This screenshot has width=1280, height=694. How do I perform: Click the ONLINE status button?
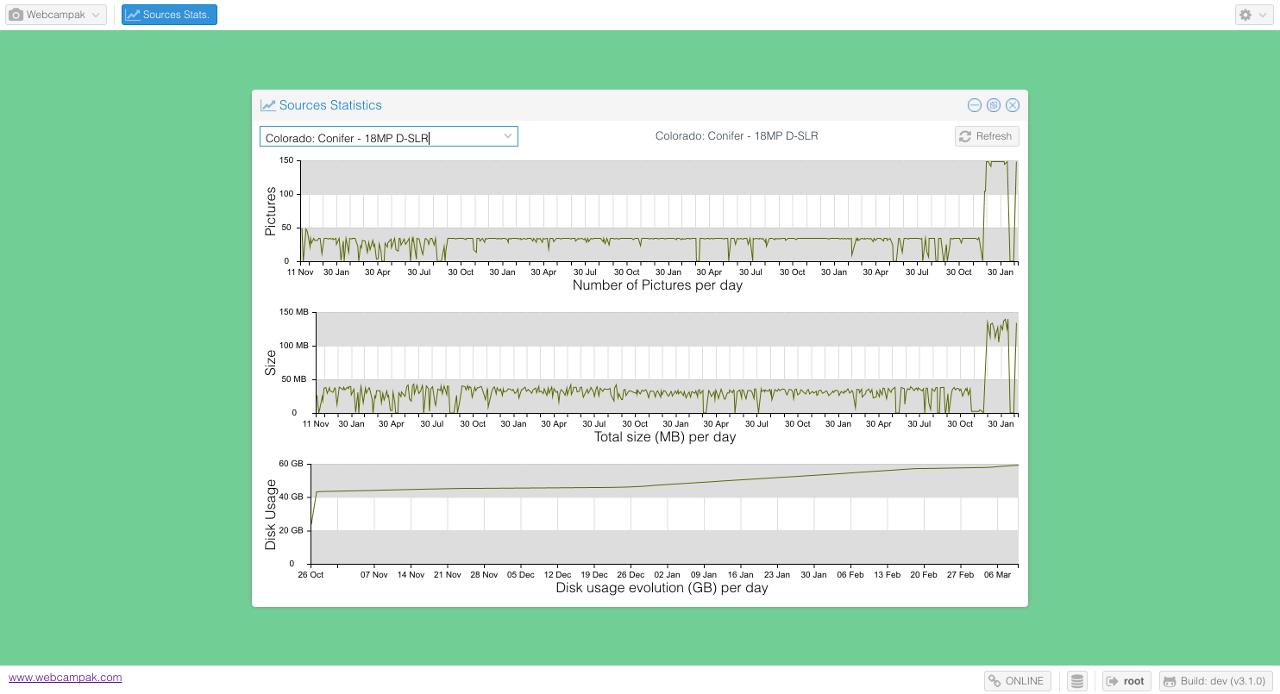[x=1017, y=681]
